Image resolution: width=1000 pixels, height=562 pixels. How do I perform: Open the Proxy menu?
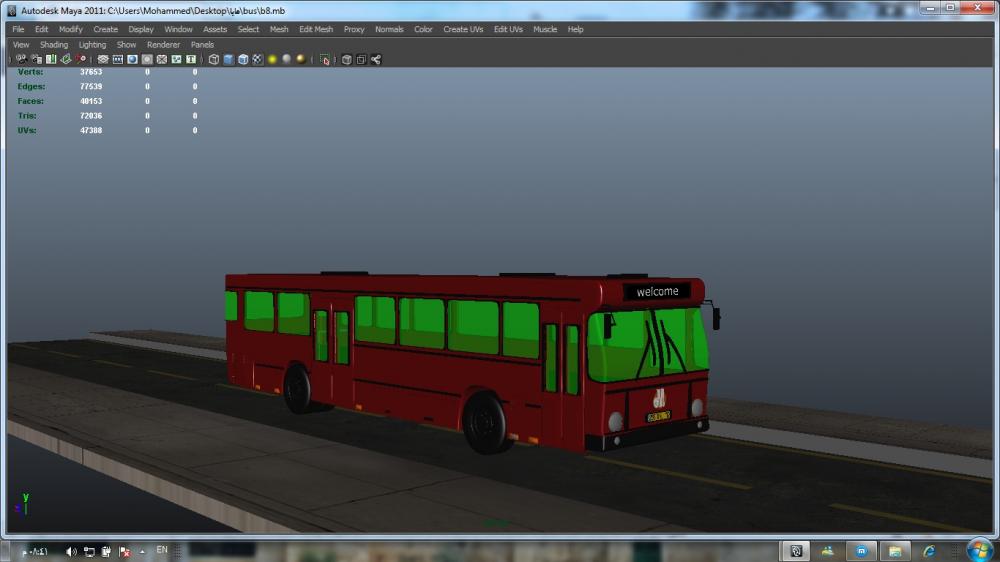click(x=354, y=29)
